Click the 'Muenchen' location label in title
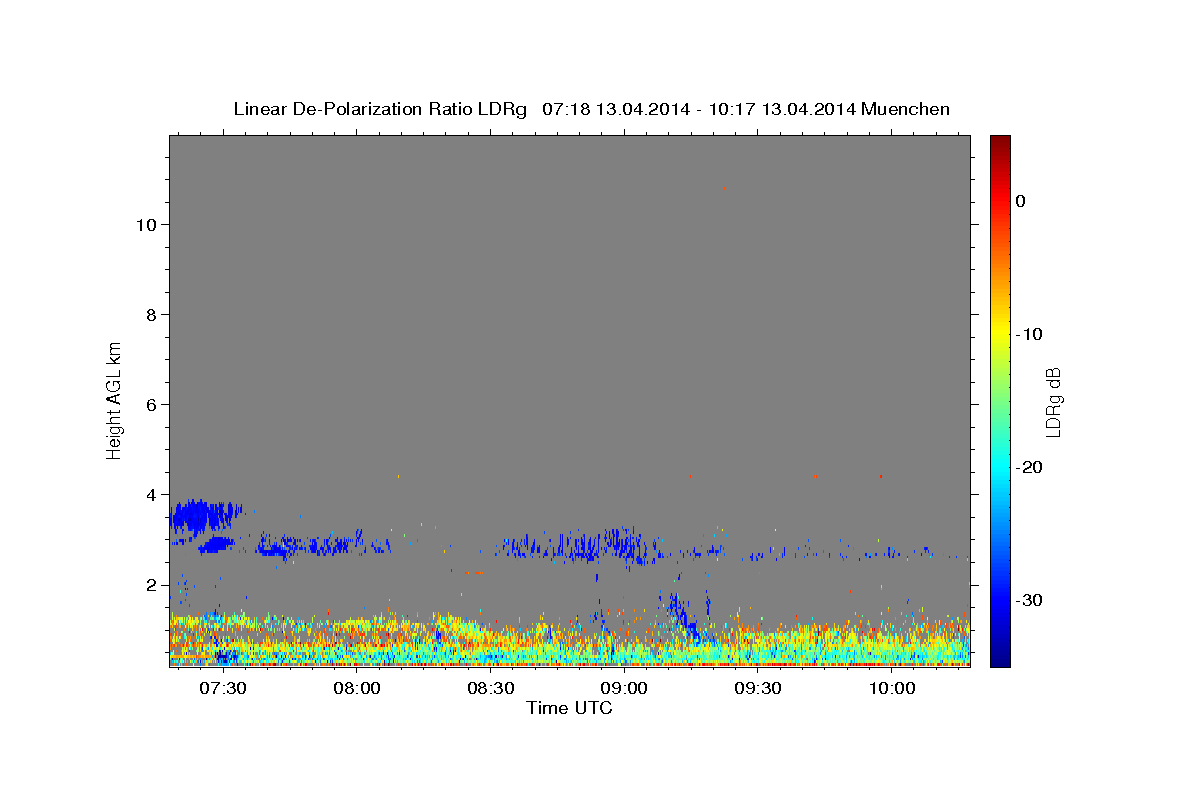 [x=906, y=109]
